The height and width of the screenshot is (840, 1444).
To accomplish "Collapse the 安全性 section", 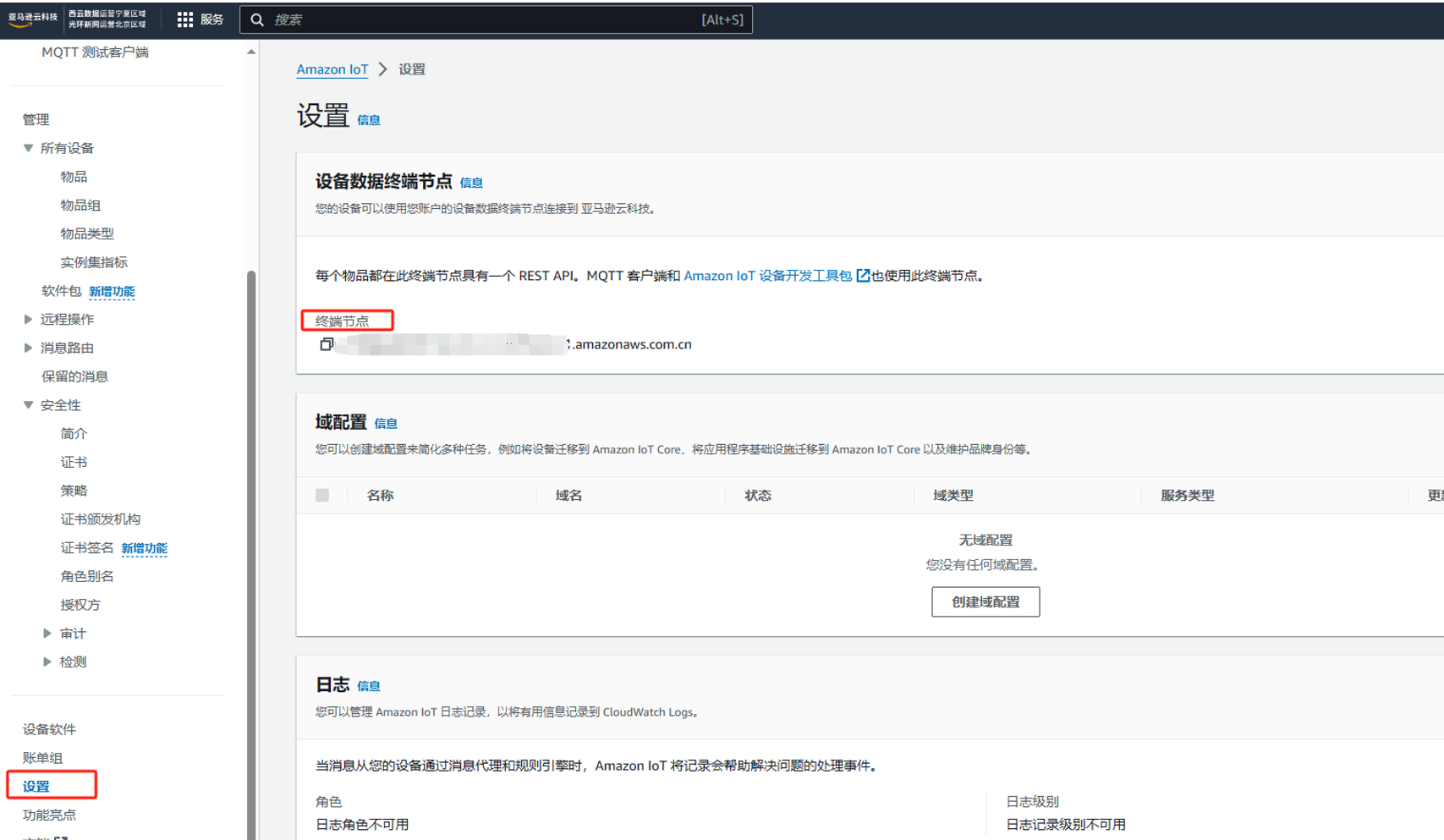I will click(x=28, y=405).
